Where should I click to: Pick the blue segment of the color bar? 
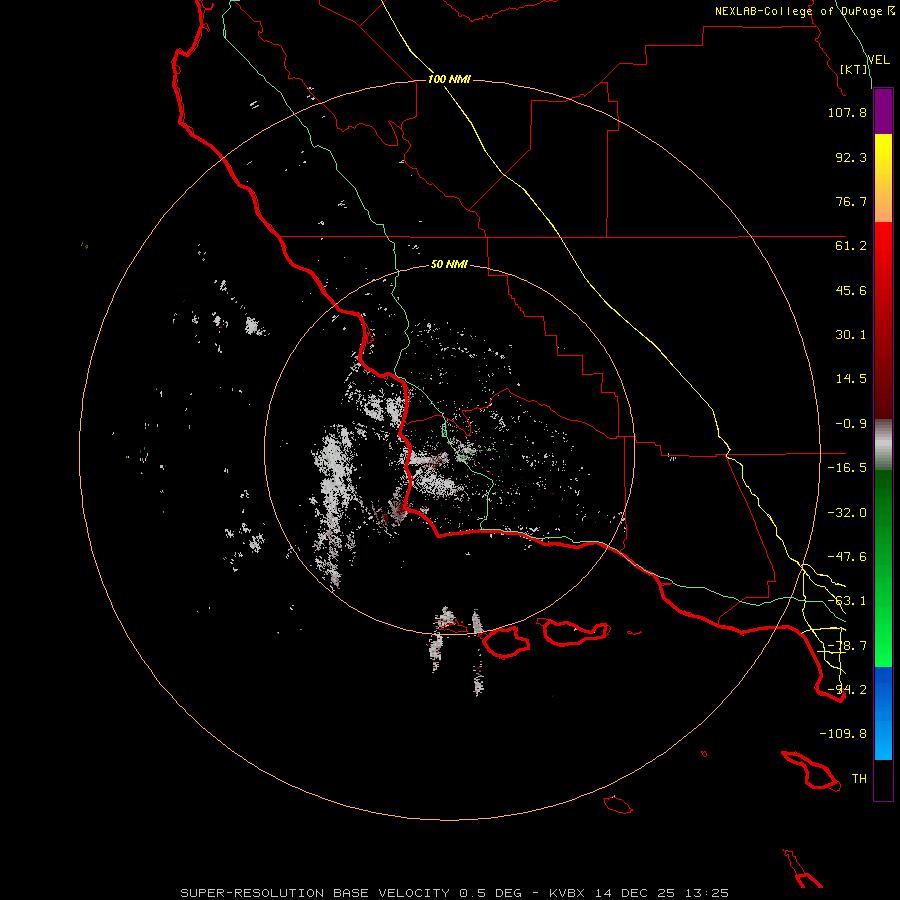click(x=883, y=713)
